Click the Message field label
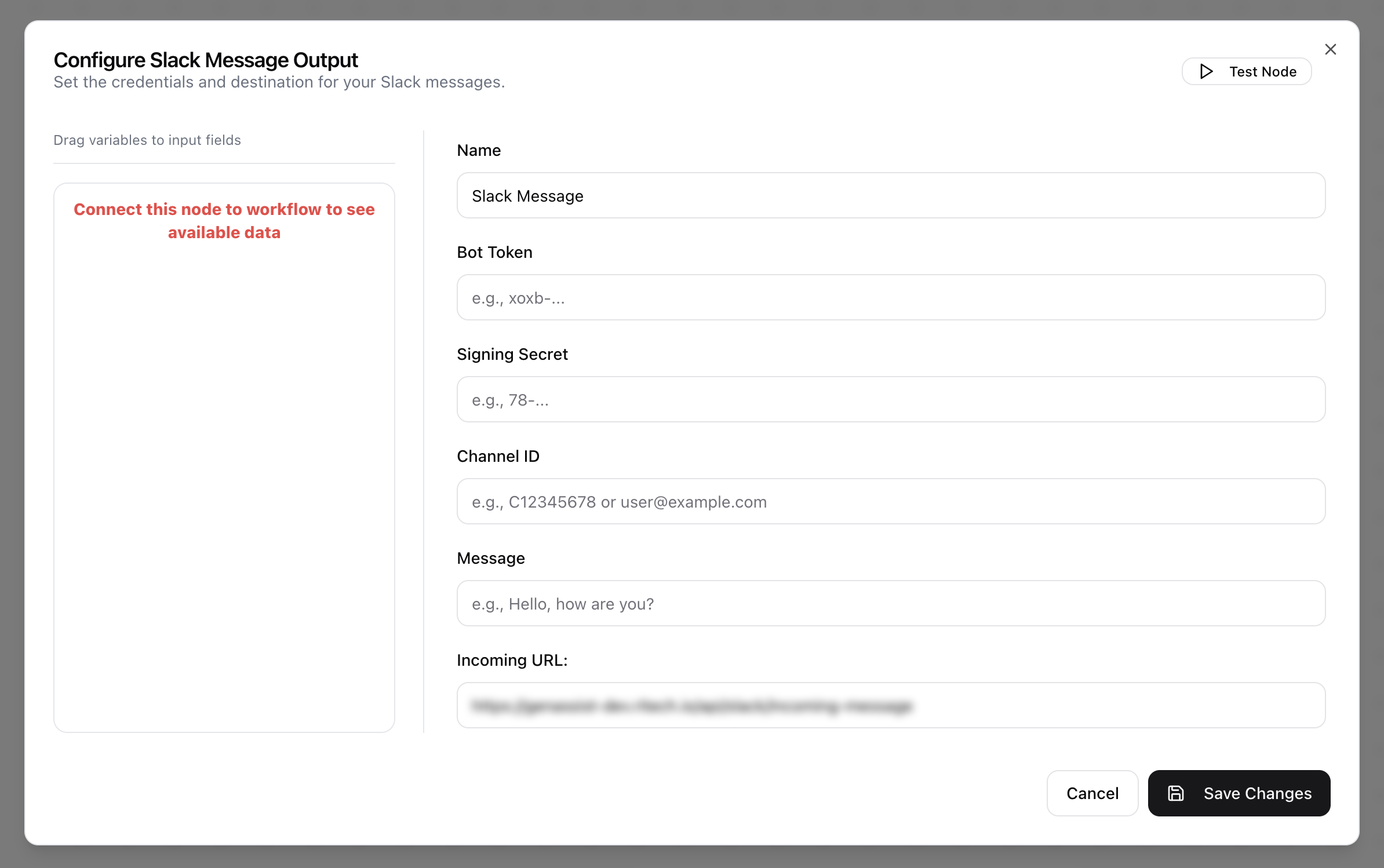This screenshot has width=1384, height=868. point(490,558)
